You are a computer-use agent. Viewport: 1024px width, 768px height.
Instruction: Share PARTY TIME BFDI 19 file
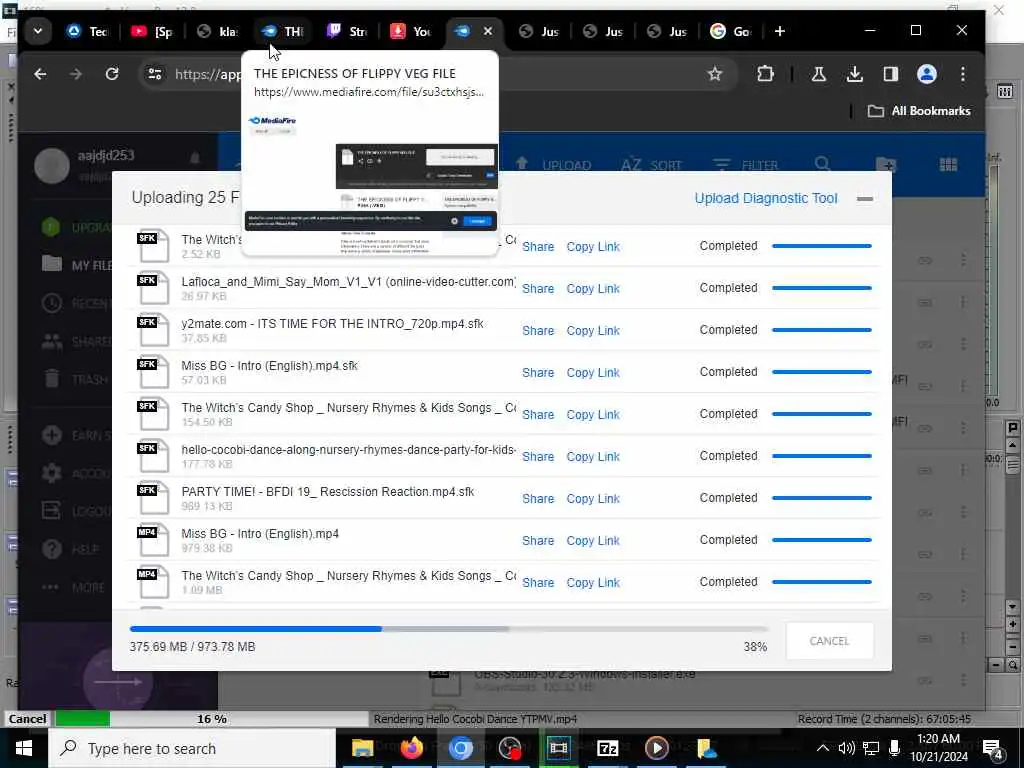[538, 498]
